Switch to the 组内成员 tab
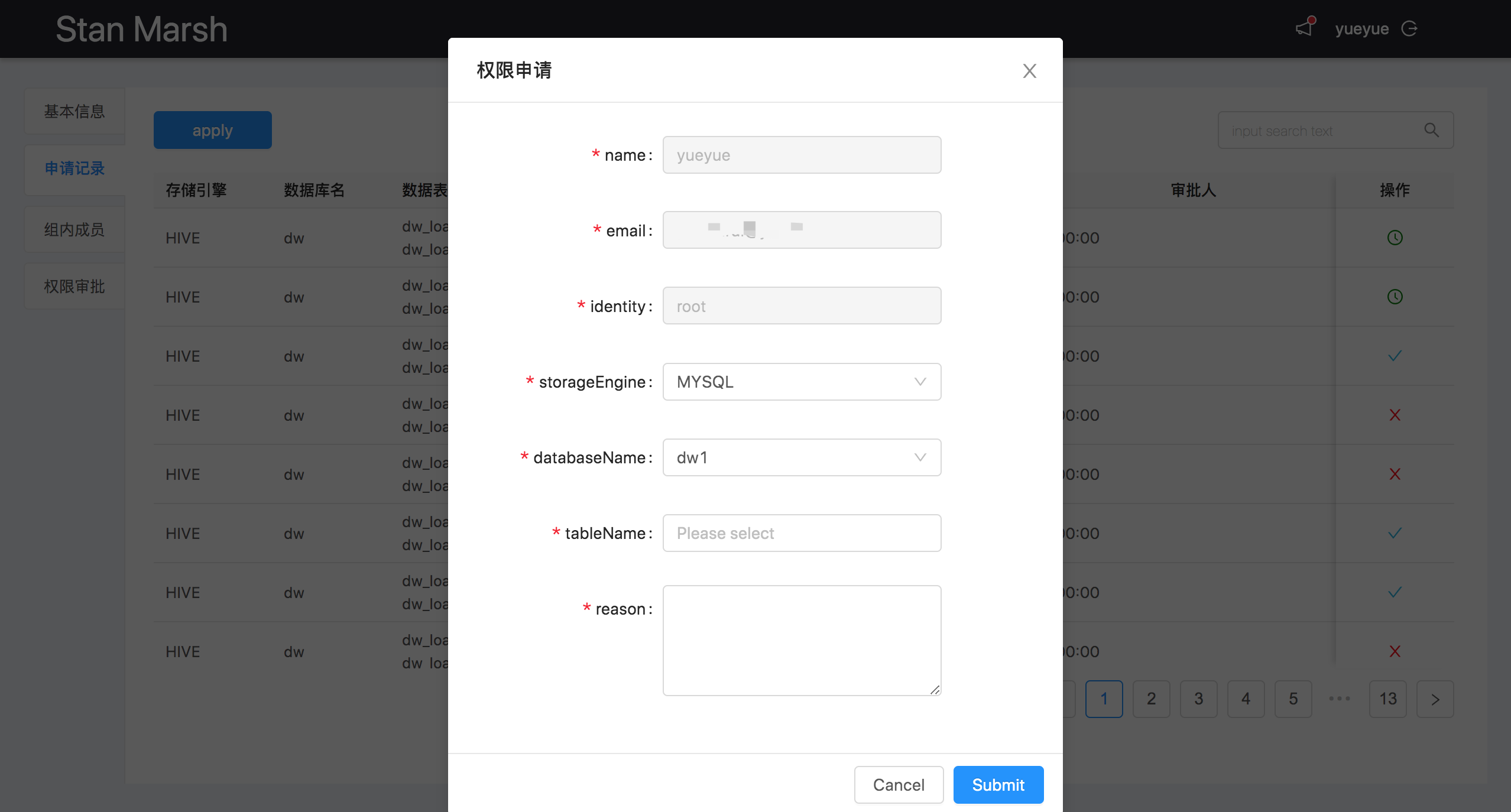 pos(74,229)
